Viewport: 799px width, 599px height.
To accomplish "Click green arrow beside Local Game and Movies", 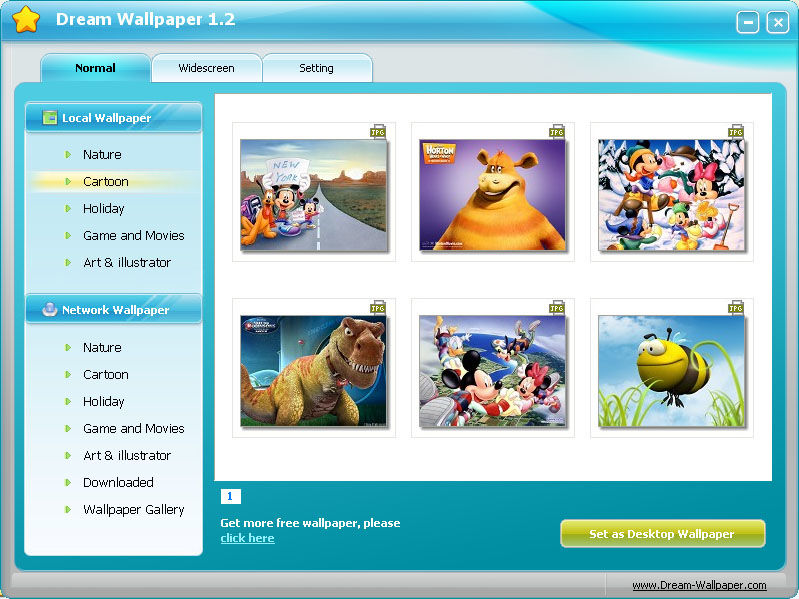I will tap(68, 235).
